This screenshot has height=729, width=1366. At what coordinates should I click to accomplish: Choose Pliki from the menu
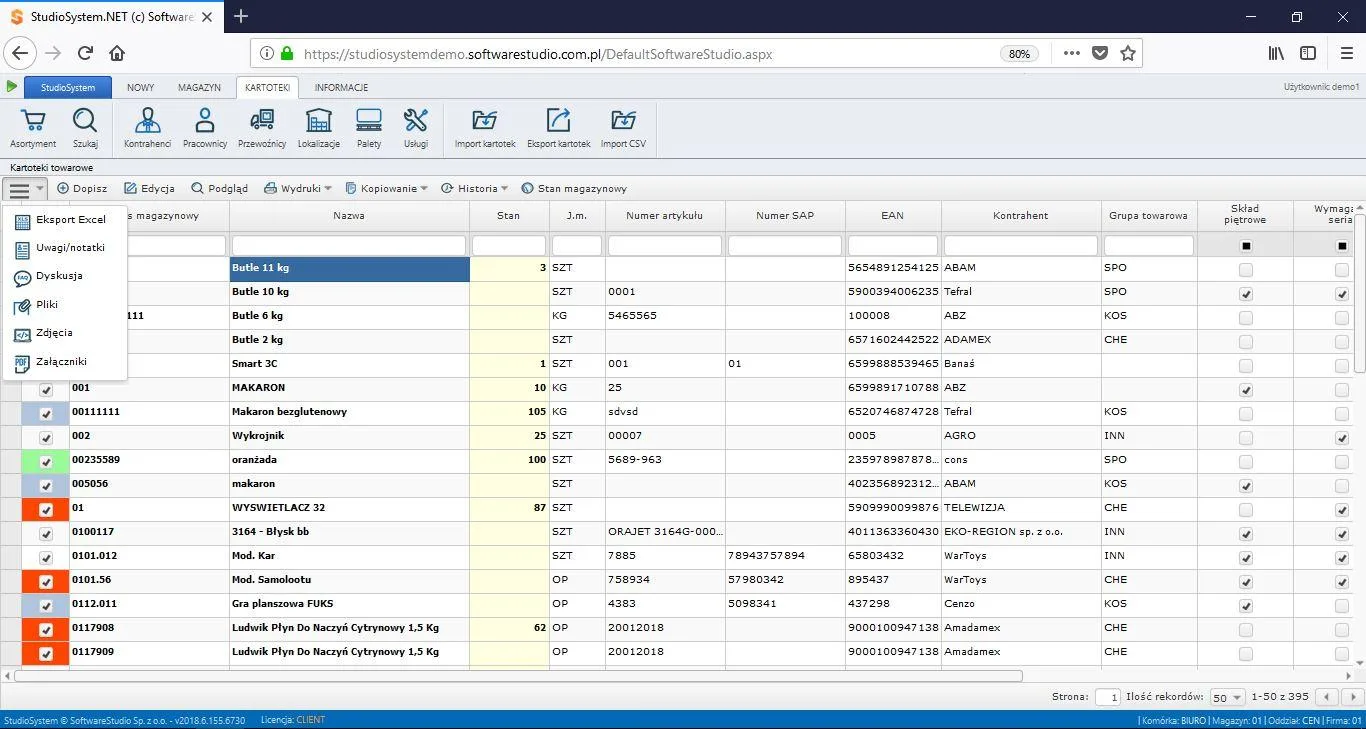coord(64,304)
